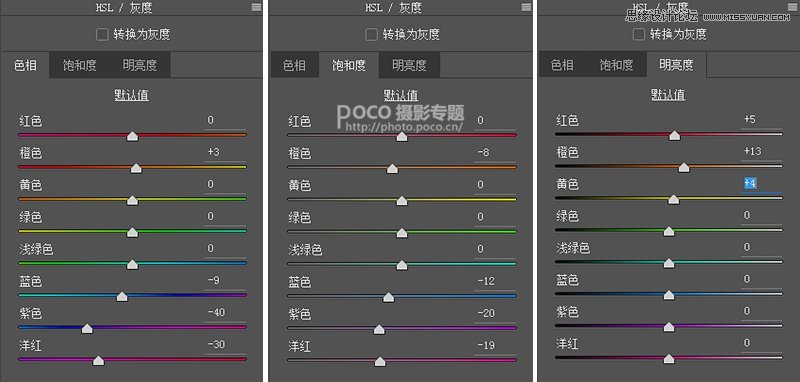Click the 黄色 saturation slider handle
The image size is (800, 382).
[402, 201]
